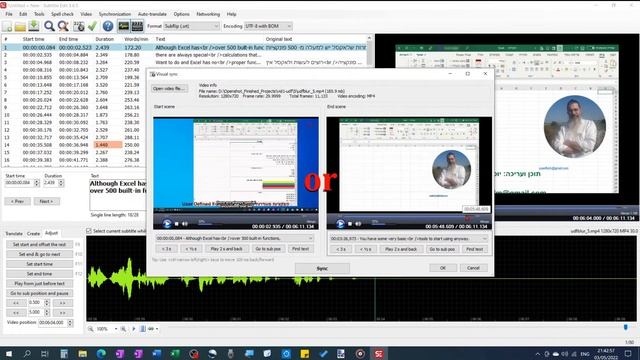Screen dimensions: 640x360
Task: Switch to the Create tab
Action: point(33,233)
